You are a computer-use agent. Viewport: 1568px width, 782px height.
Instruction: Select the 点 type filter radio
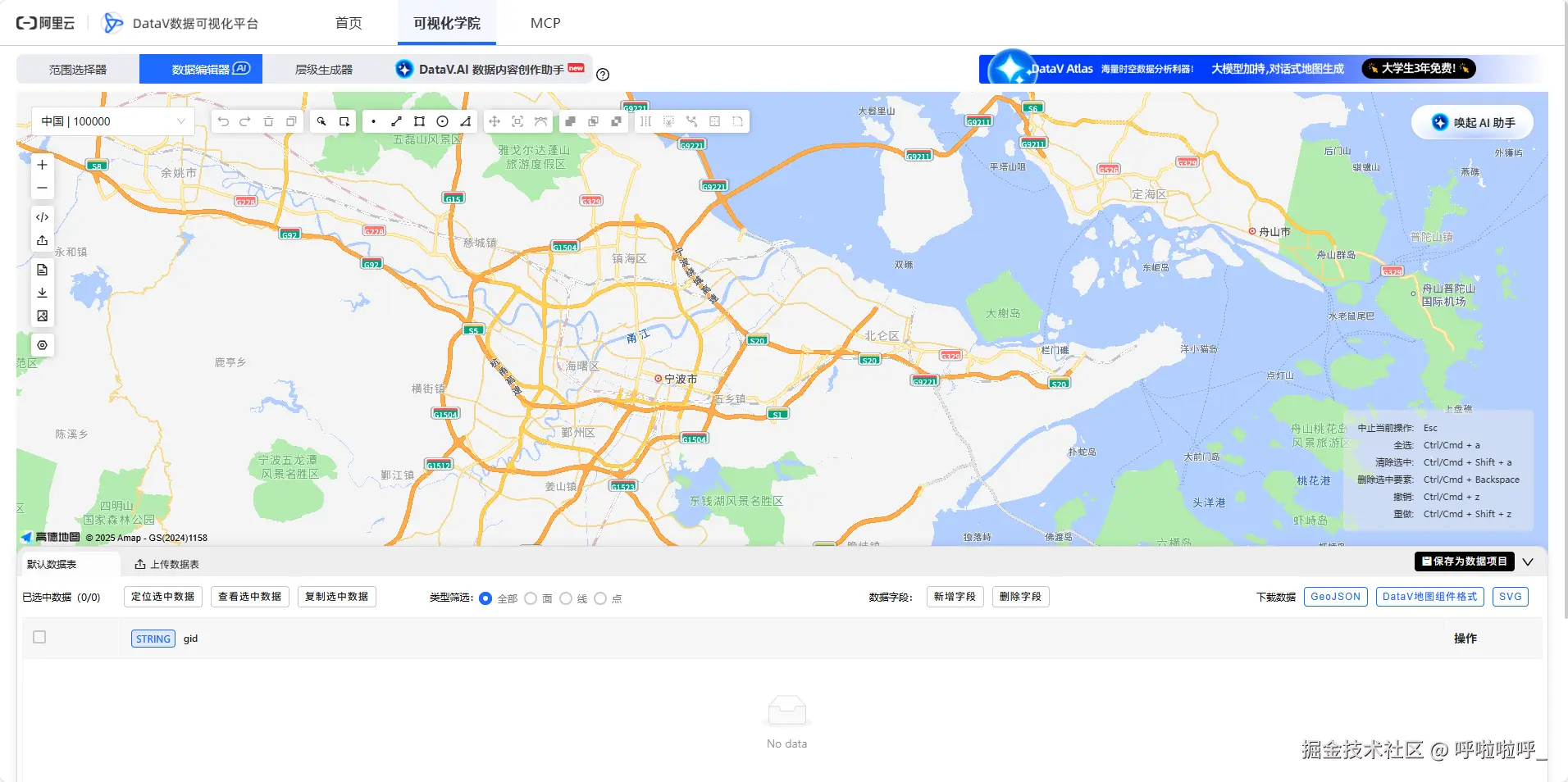click(x=600, y=598)
